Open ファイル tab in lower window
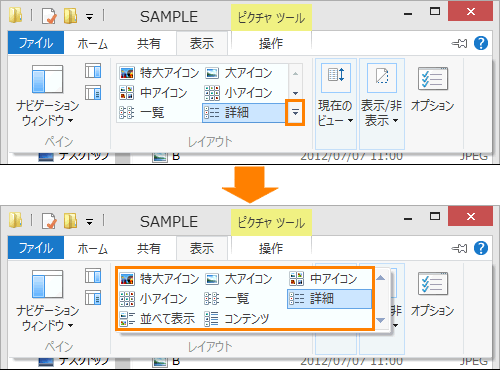 coord(36,248)
